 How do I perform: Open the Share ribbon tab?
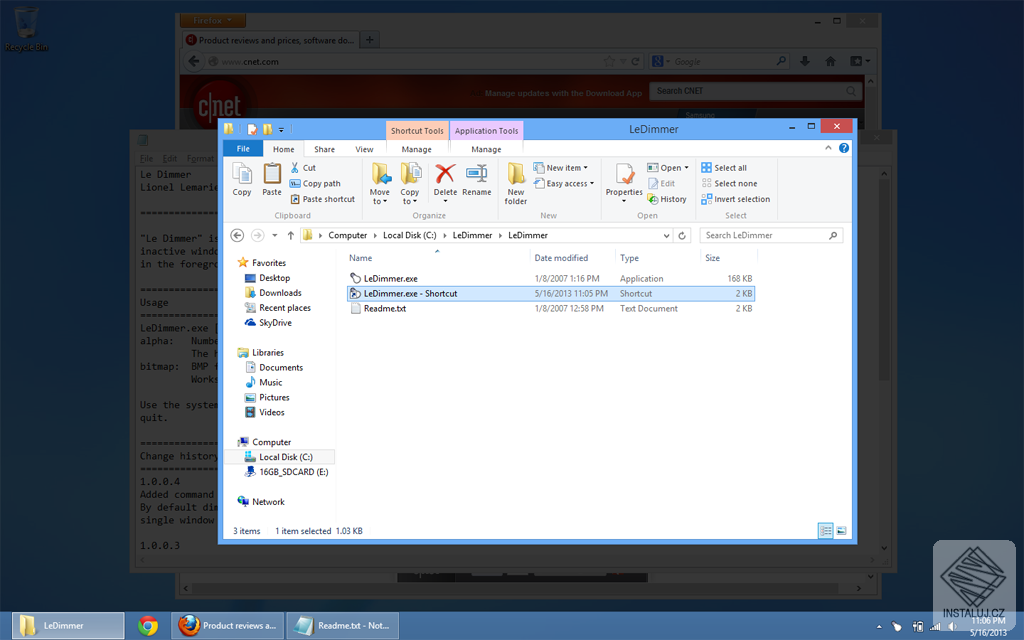click(x=324, y=150)
